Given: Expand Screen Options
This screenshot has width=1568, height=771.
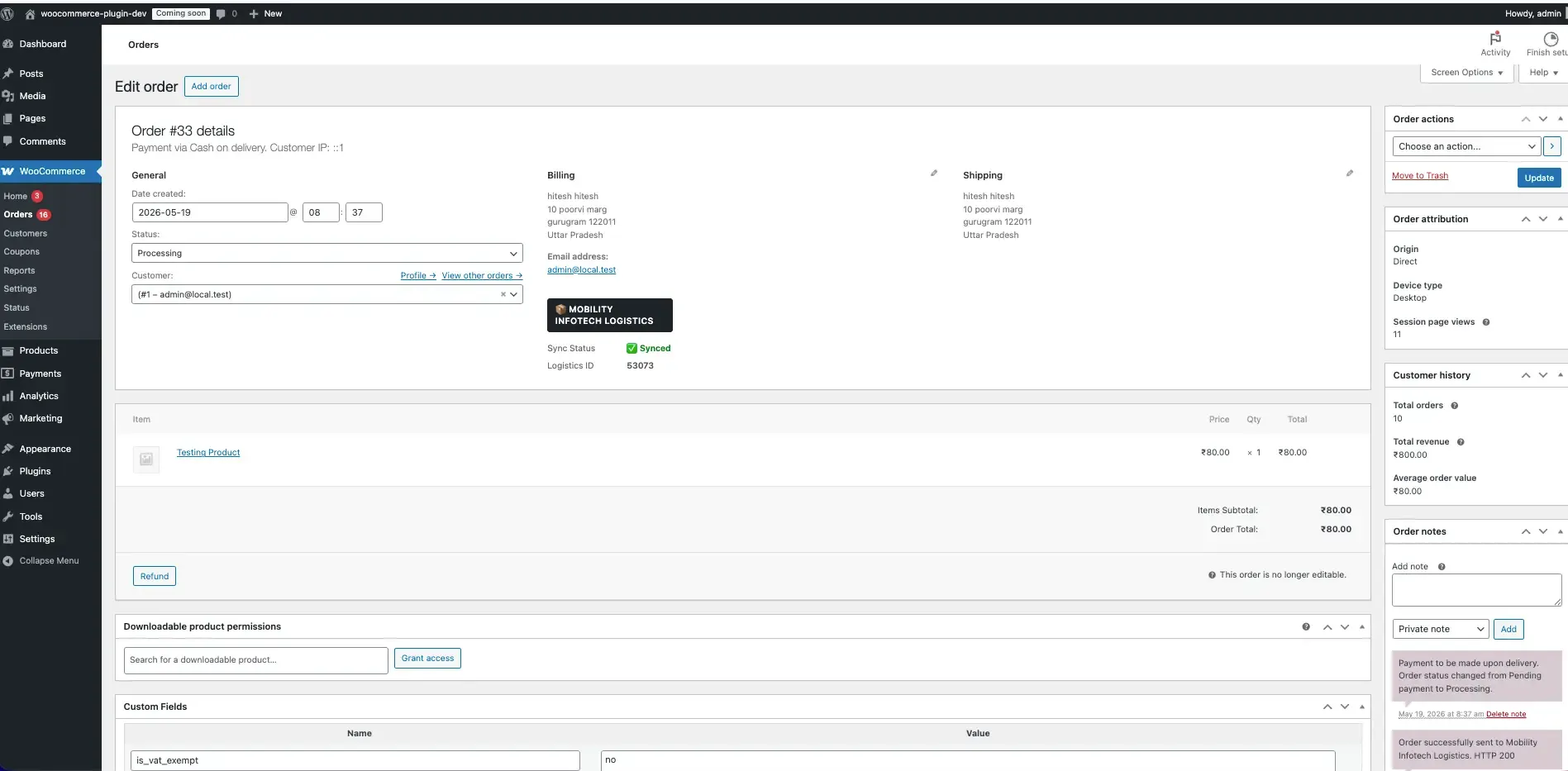Looking at the screenshot, I should (x=1467, y=73).
